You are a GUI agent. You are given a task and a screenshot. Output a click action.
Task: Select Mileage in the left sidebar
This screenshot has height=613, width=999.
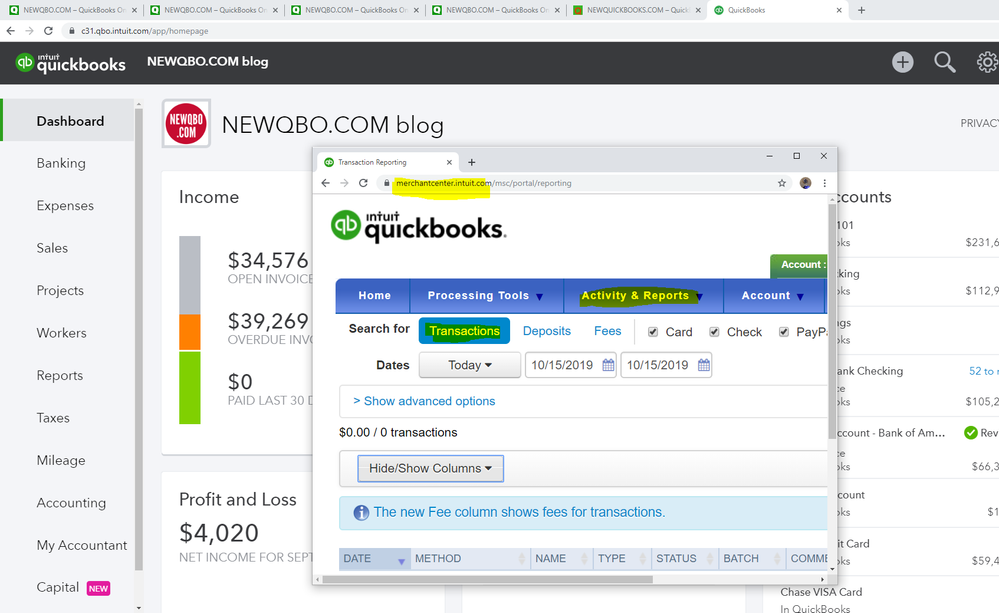tap(62, 460)
